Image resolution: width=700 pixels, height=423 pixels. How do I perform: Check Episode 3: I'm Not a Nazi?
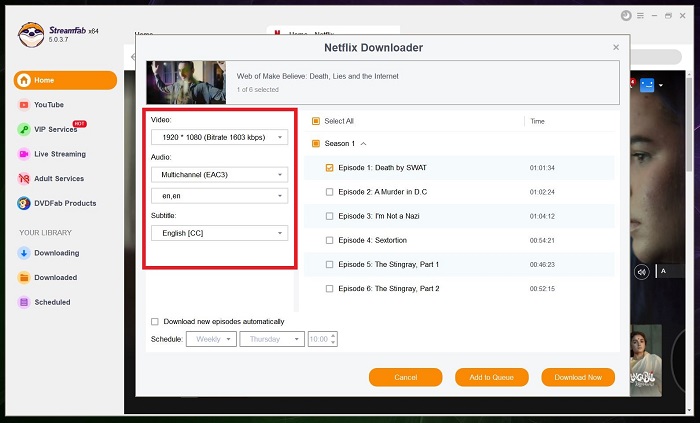(329, 216)
